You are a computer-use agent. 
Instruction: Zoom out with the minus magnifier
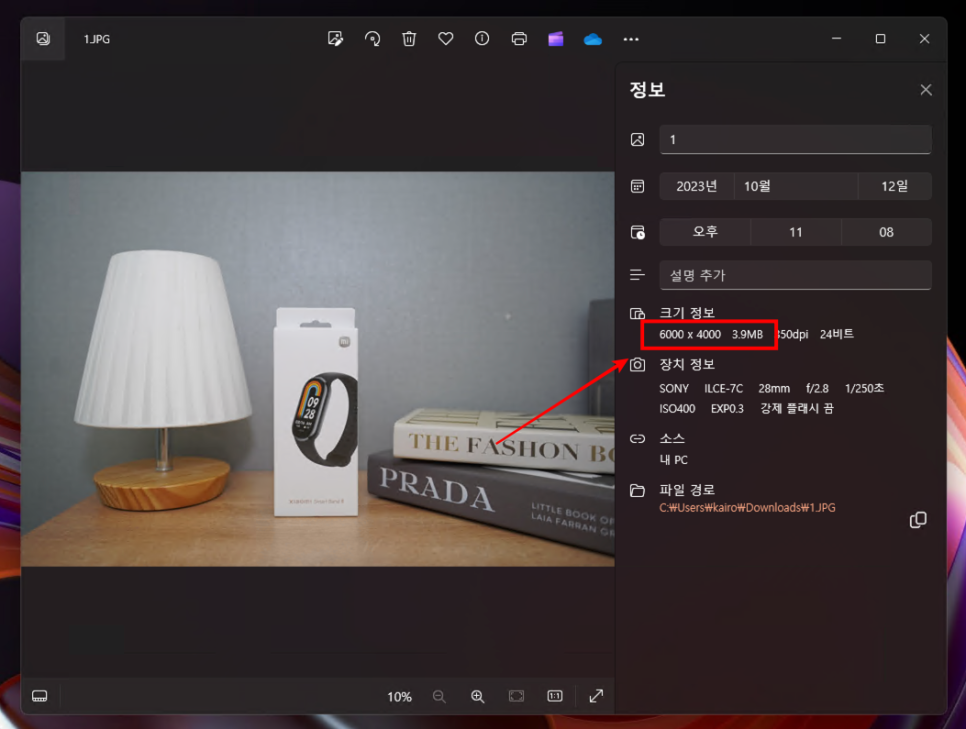pyautogui.click(x=439, y=696)
